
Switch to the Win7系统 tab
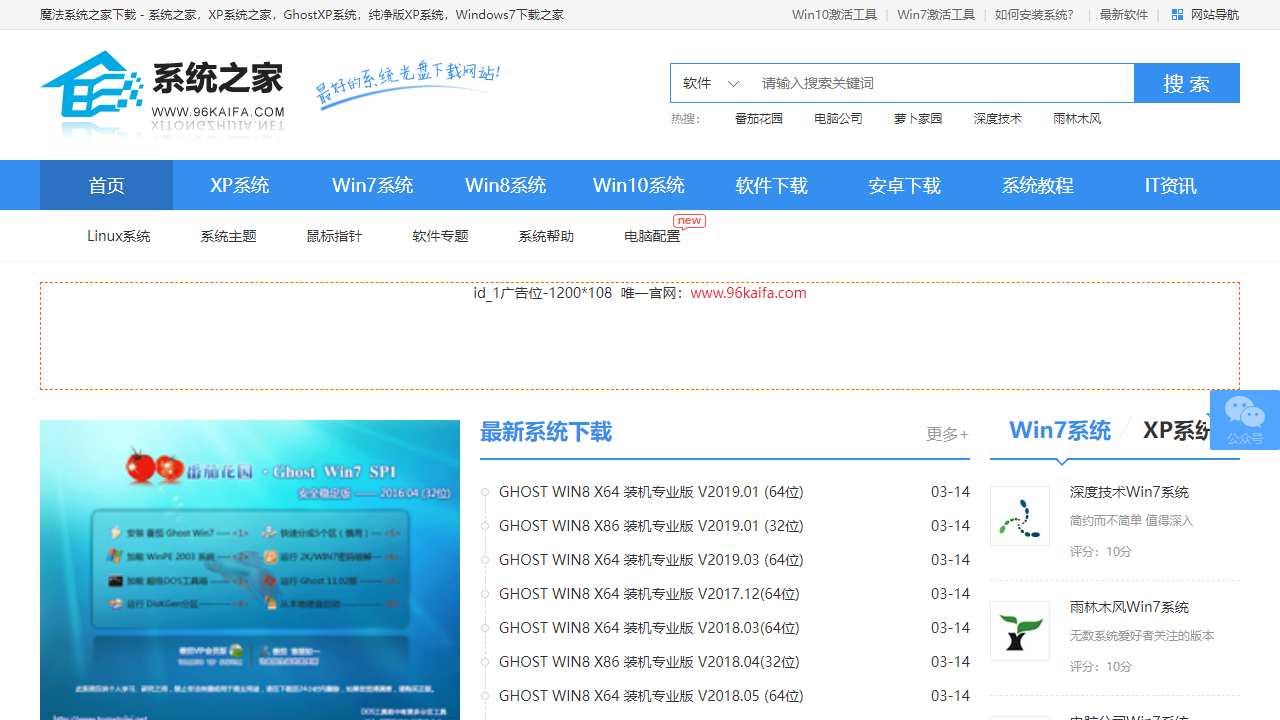pyautogui.click(x=1059, y=431)
